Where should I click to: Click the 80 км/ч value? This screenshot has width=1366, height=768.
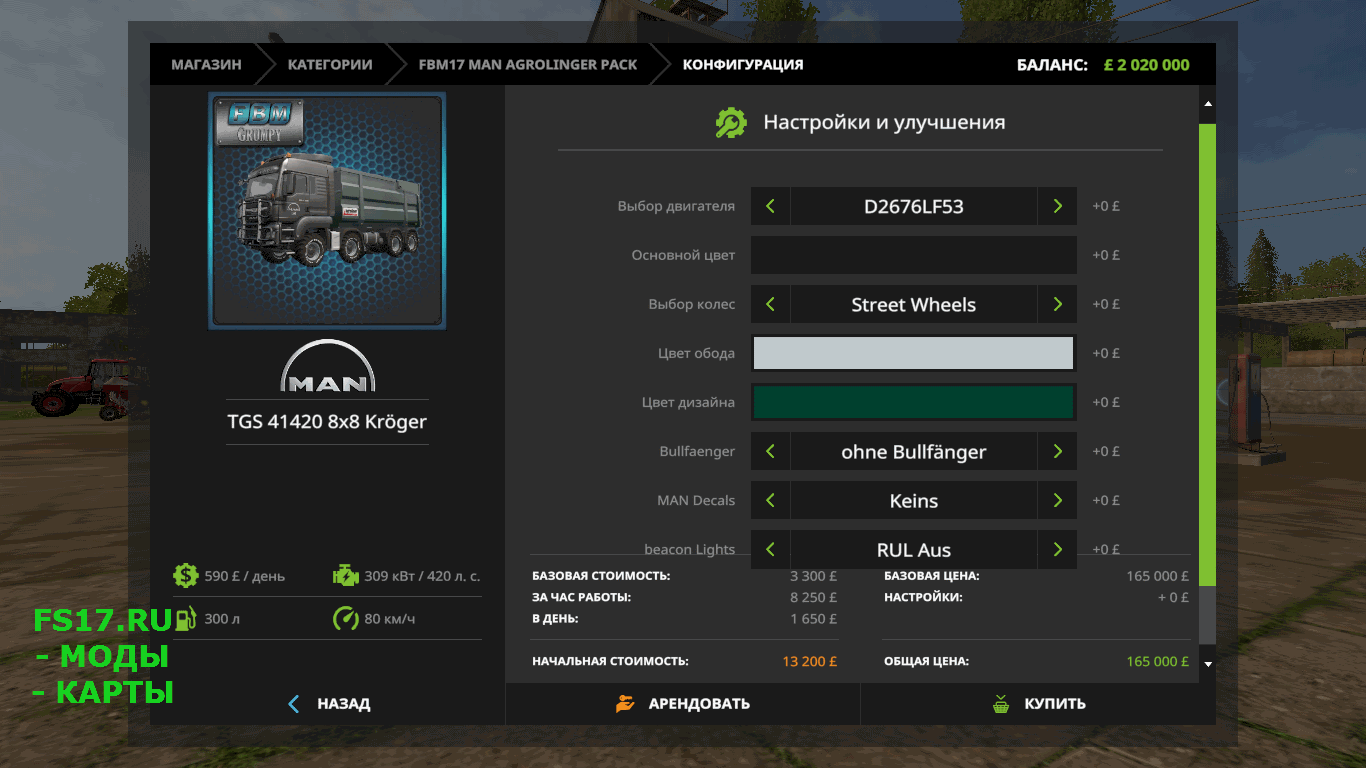point(390,619)
